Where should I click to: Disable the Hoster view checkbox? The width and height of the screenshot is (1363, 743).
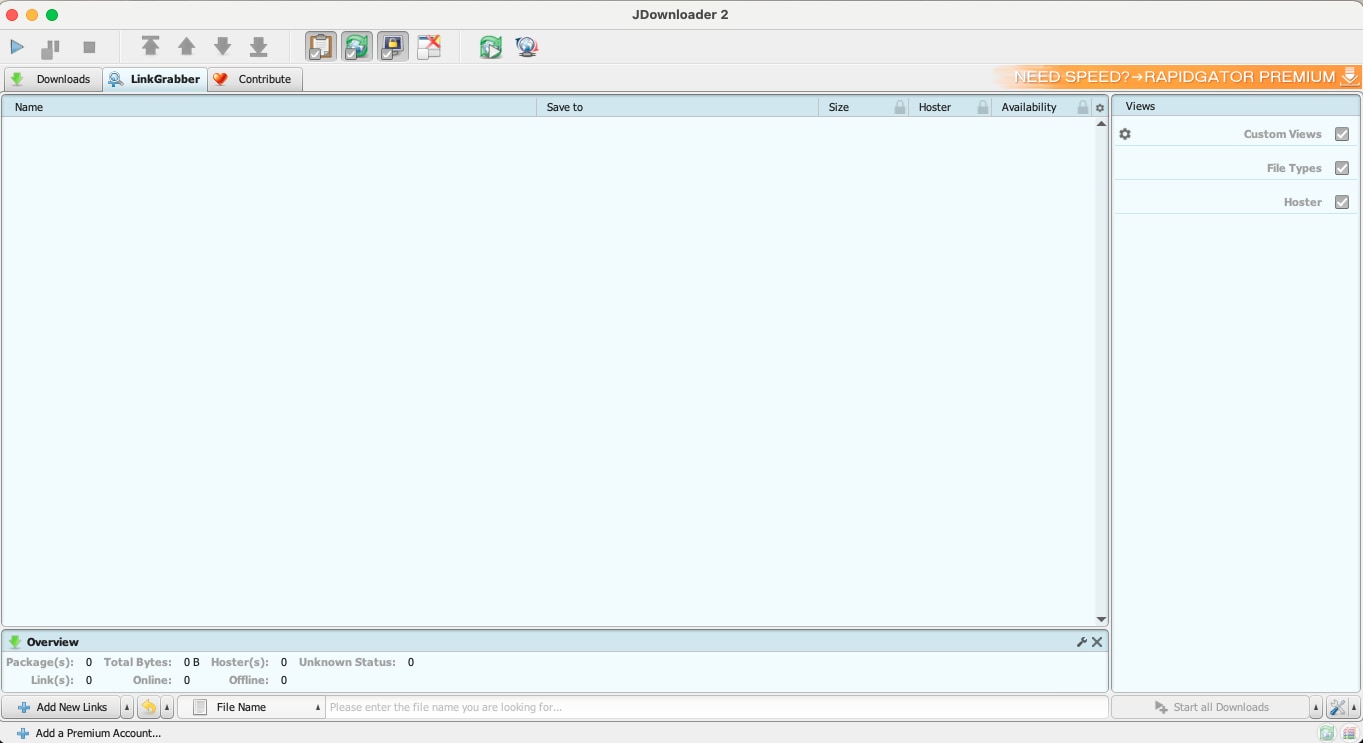(x=1342, y=201)
